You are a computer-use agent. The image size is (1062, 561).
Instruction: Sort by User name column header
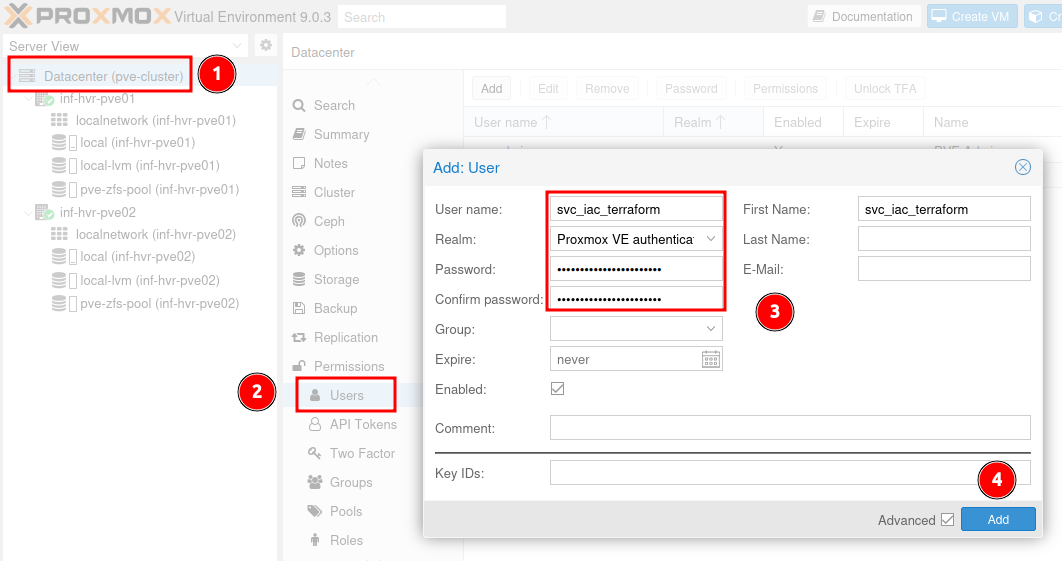564,122
